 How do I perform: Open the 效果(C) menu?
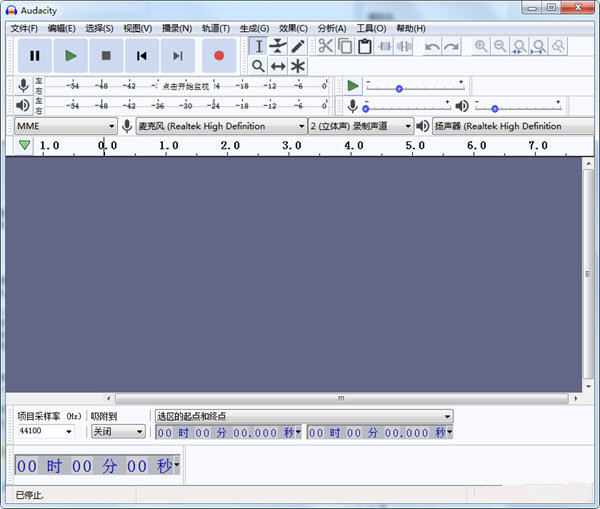[x=293, y=28]
